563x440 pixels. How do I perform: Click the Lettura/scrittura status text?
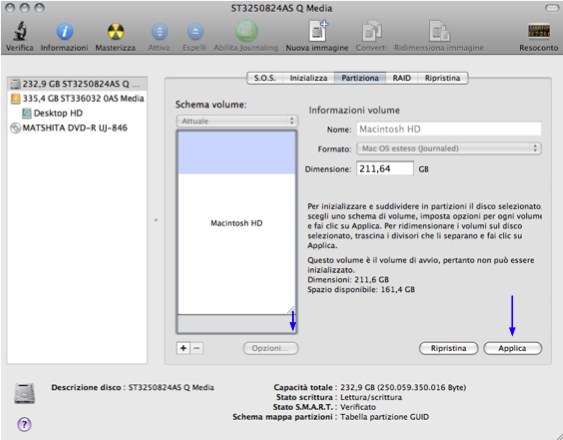coord(371,397)
